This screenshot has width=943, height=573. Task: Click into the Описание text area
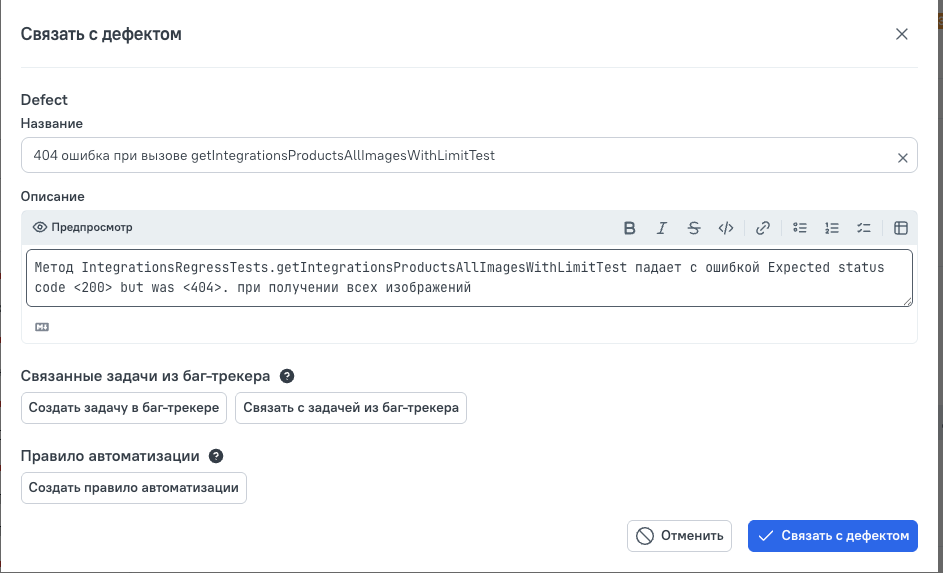click(x=469, y=278)
